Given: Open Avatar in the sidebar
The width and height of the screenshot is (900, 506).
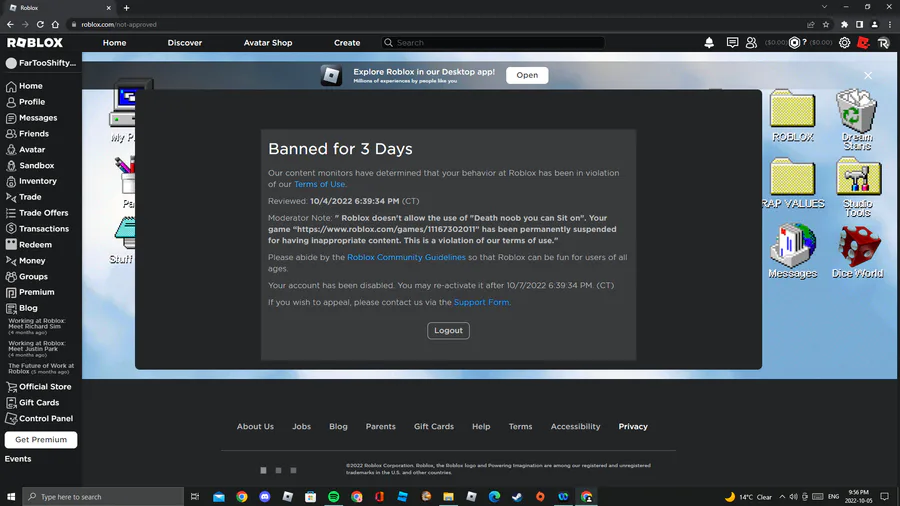Looking at the screenshot, I should click(x=25, y=149).
